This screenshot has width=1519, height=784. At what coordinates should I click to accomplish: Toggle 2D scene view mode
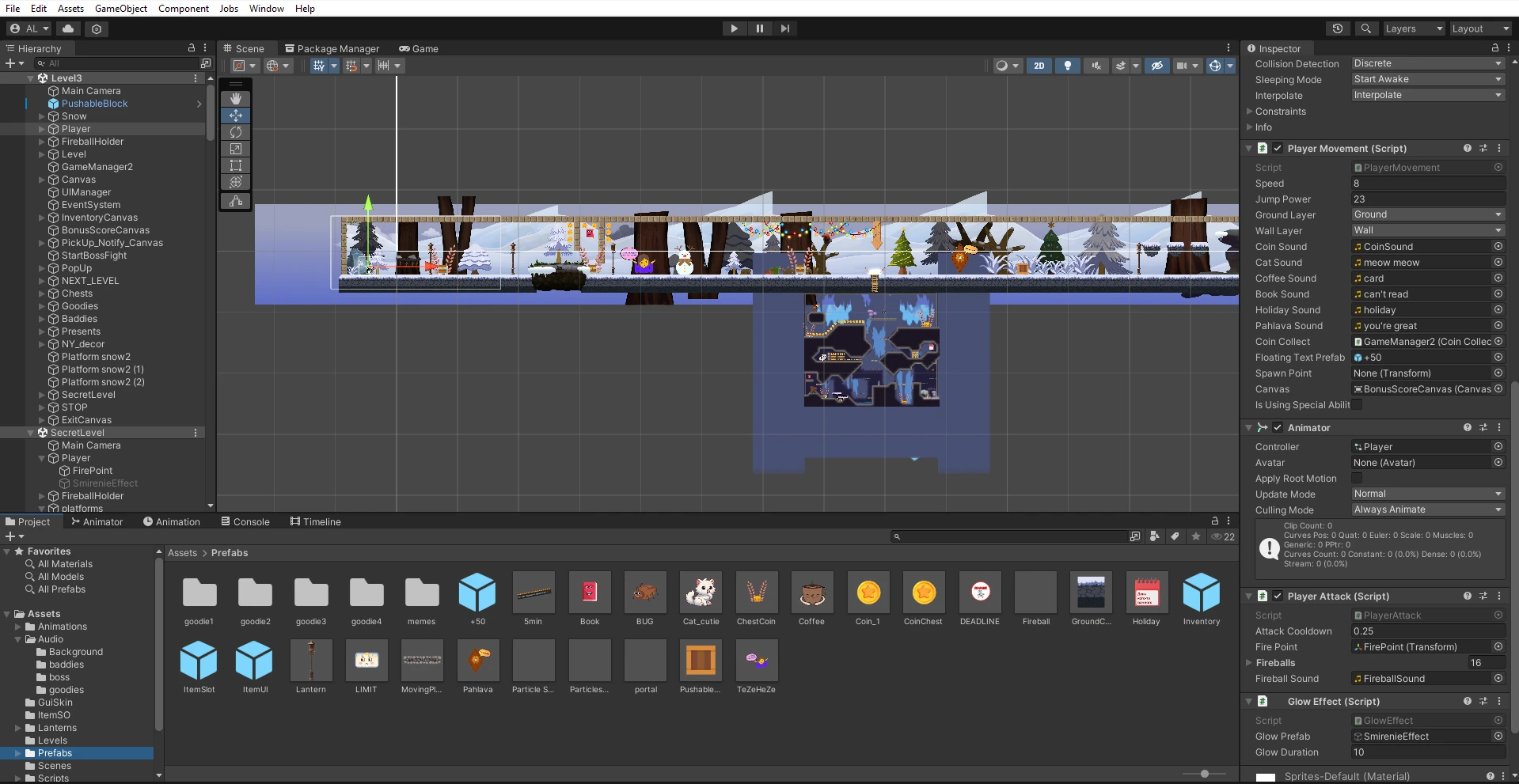pos(1039,66)
